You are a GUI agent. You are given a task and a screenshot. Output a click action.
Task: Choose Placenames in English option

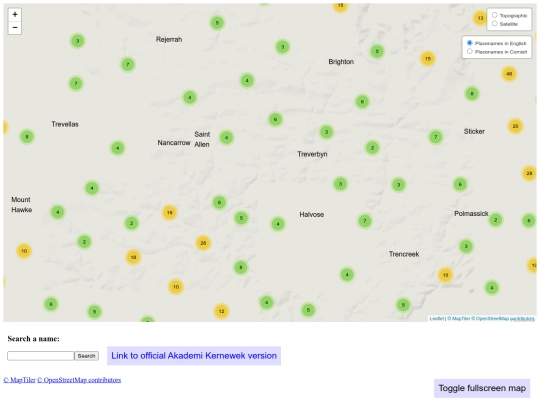(x=470, y=43)
